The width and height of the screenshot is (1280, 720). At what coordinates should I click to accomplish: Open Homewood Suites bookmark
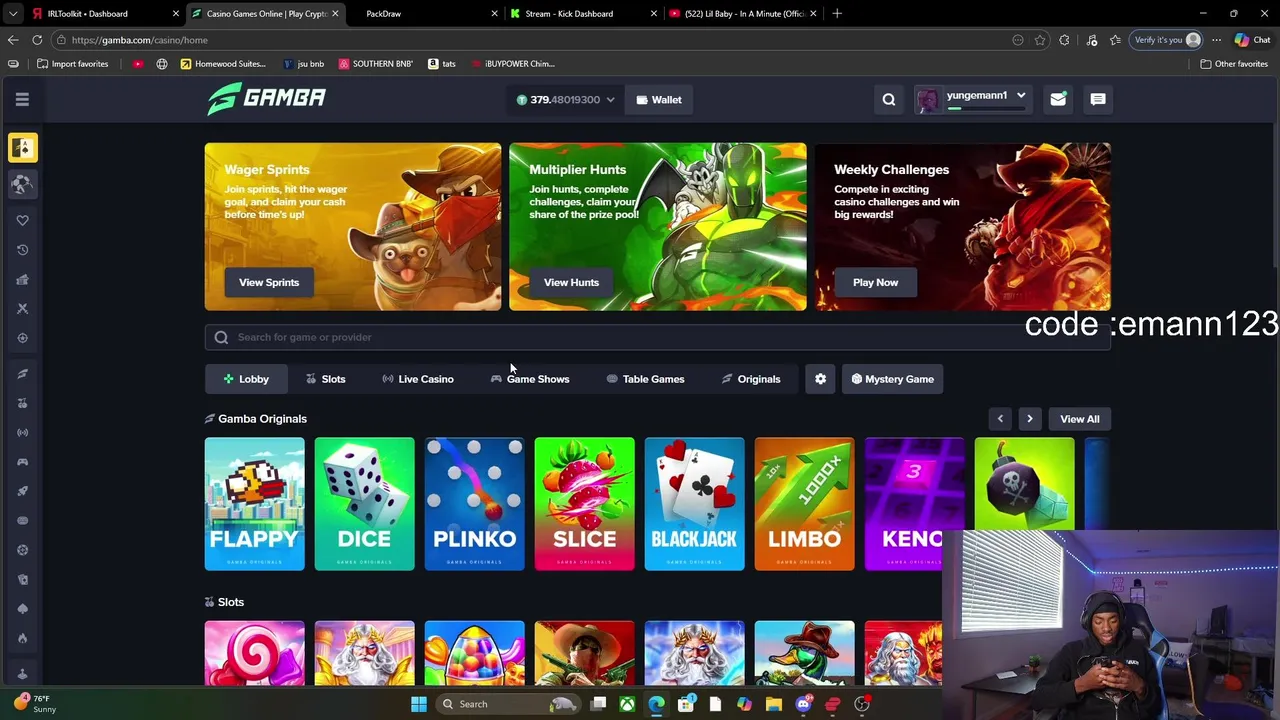[222, 64]
